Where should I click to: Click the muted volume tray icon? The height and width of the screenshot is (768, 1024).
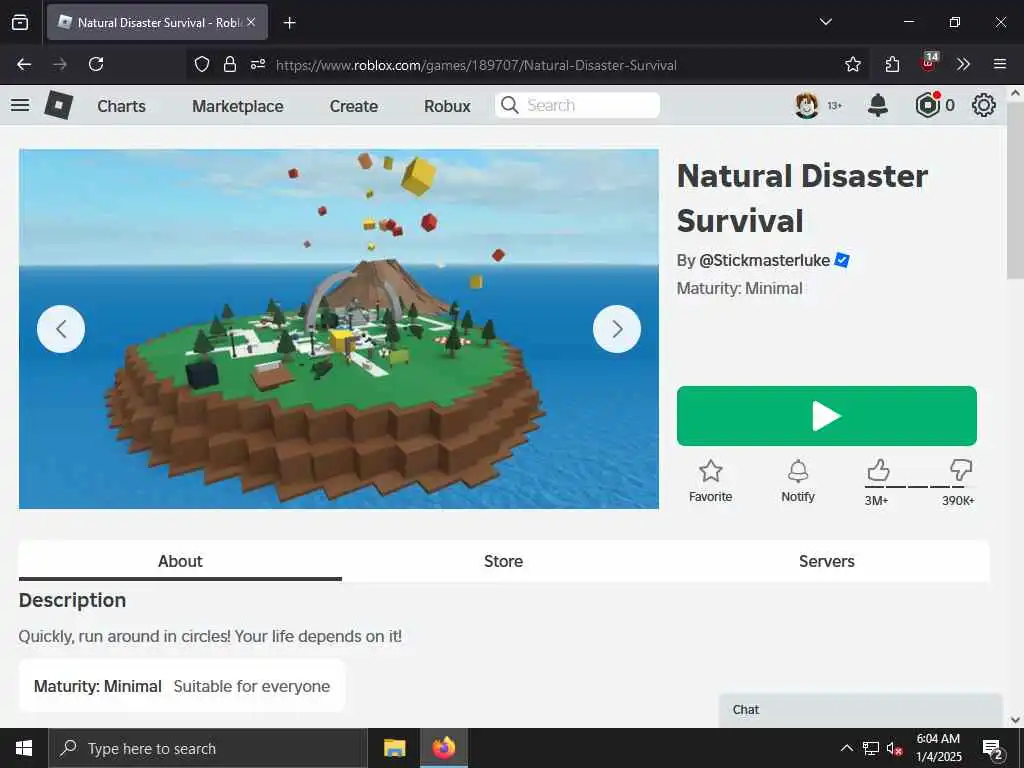(895, 748)
